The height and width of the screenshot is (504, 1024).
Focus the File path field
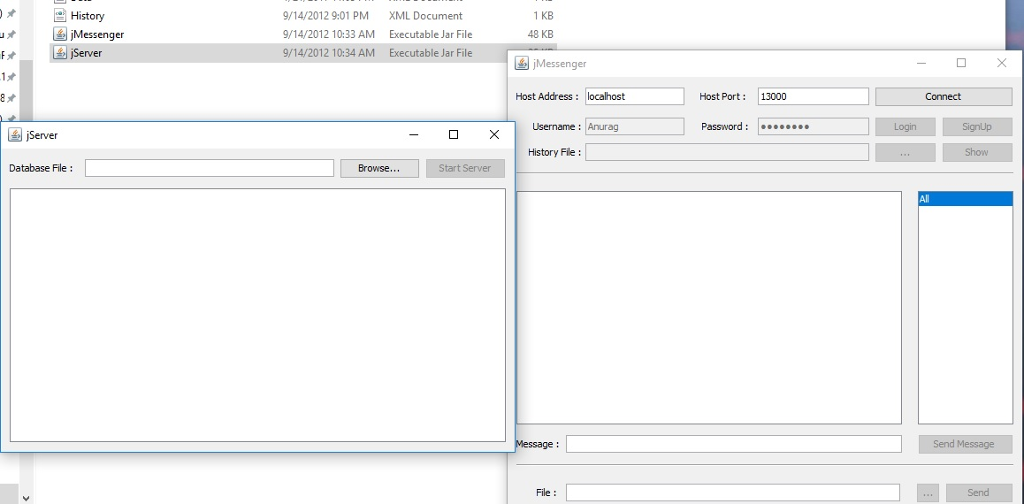point(733,492)
